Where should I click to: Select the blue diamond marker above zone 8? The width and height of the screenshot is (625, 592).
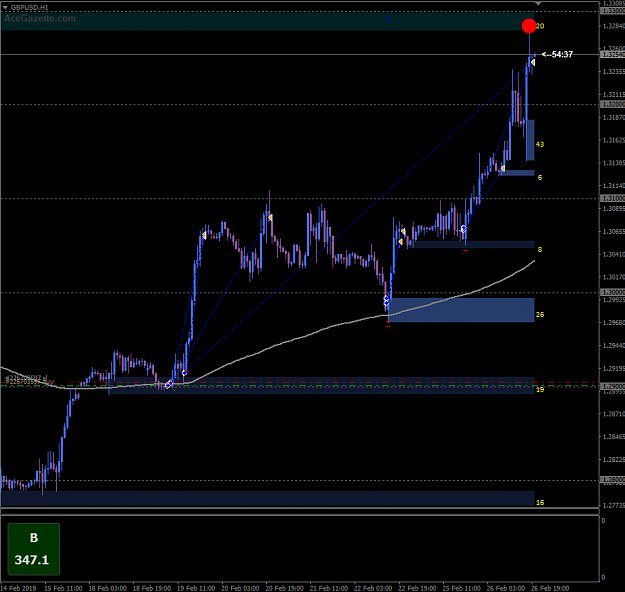(464, 229)
